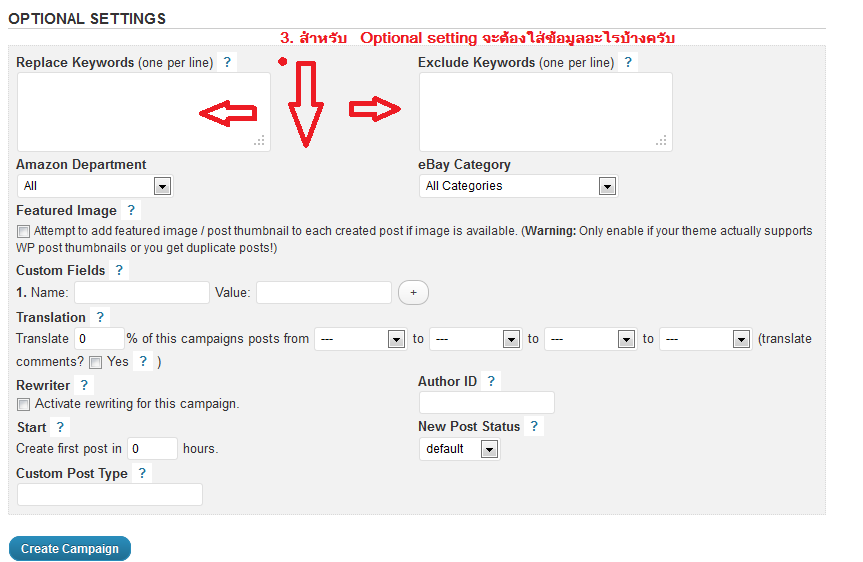
Task: Open the New Post Status default dropdown
Action: pos(459,449)
